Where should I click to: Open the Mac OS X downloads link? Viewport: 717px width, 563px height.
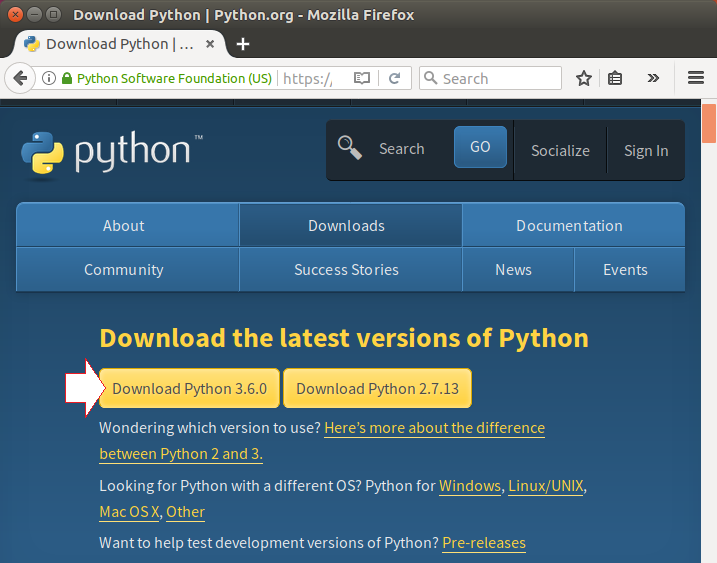129,512
